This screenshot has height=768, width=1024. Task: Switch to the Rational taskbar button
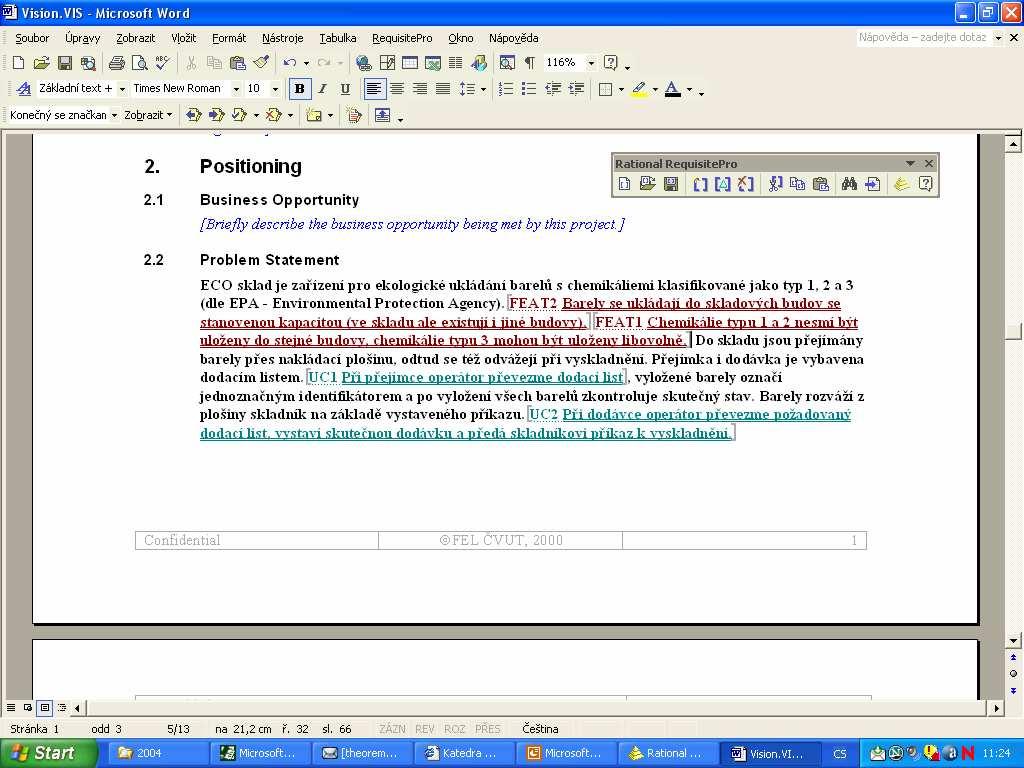tap(668, 753)
